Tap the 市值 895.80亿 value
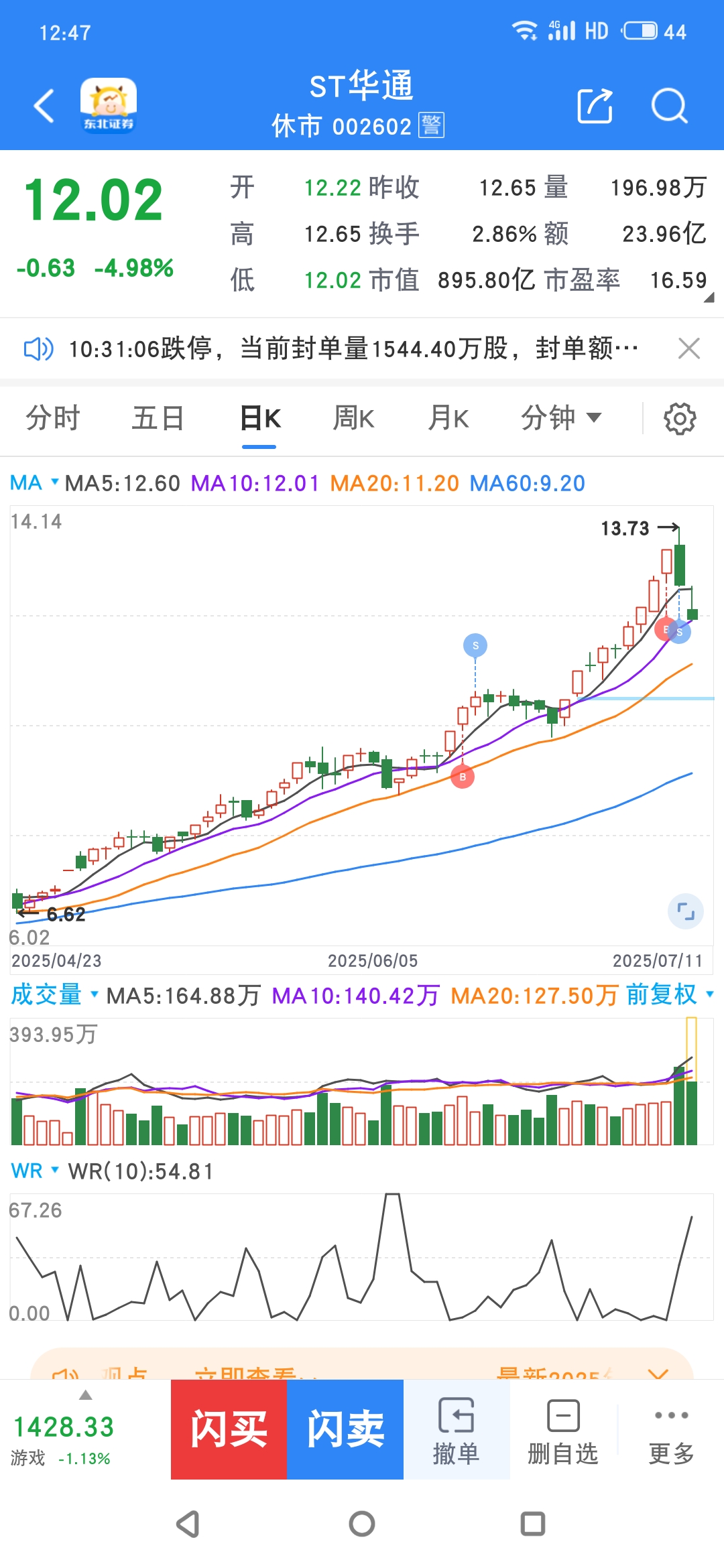 pos(487,280)
